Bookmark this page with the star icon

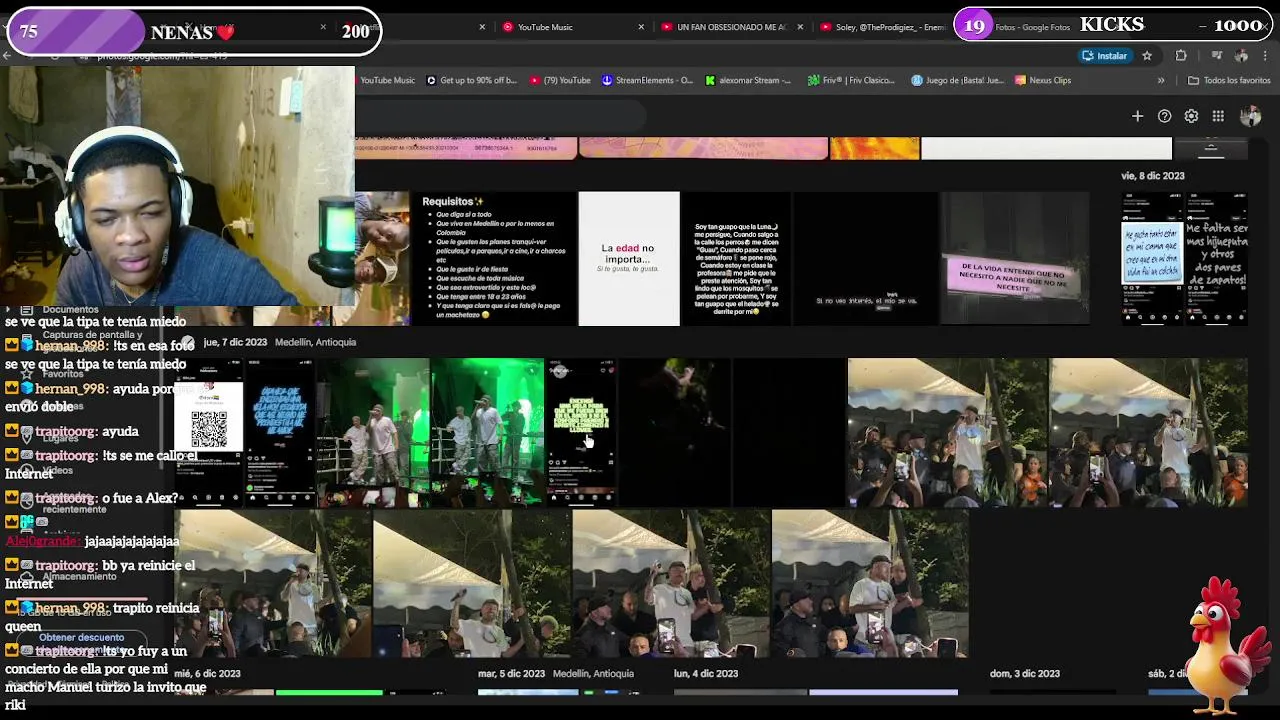pyautogui.click(x=1147, y=56)
